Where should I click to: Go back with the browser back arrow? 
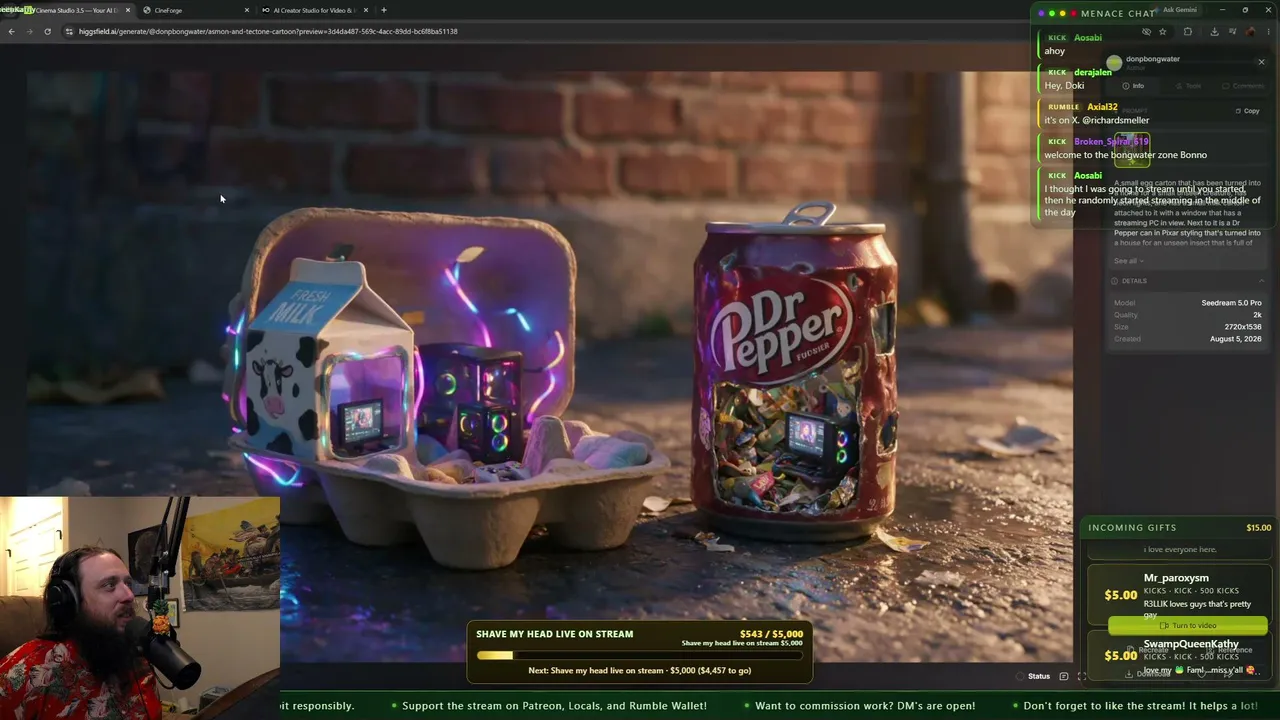click(11, 31)
